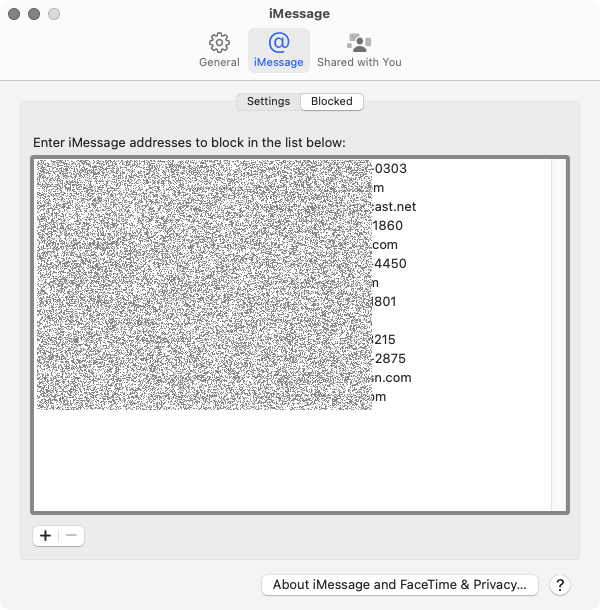Select the blocked entry ending in 1860
This screenshot has width=600, height=610.
click(292, 226)
